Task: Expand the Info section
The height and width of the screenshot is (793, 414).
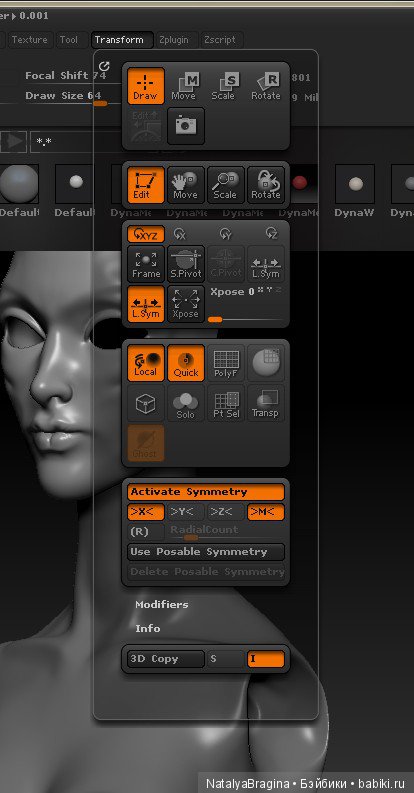Action: [x=148, y=629]
